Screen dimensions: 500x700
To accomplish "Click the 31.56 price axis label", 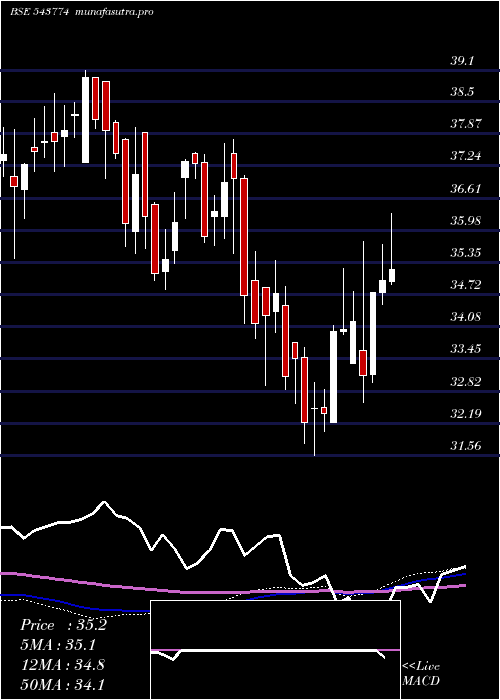I will [466, 445].
